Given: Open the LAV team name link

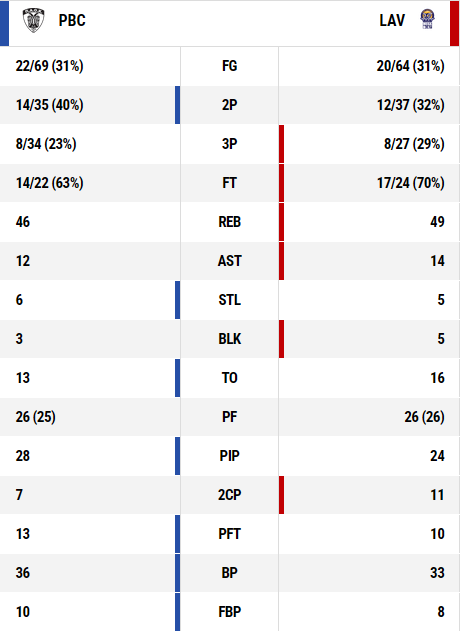Looking at the screenshot, I should [x=392, y=21].
